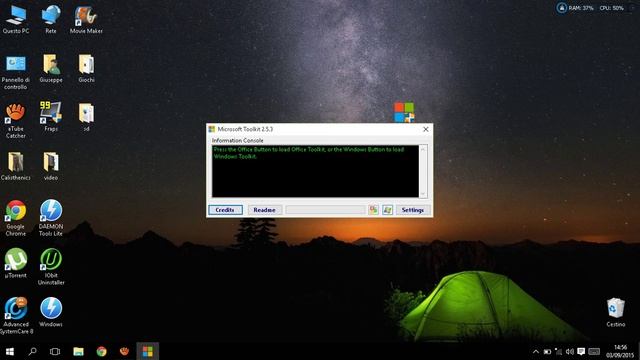Open the taskbar clock and date

pyautogui.click(x=620, y=351)
